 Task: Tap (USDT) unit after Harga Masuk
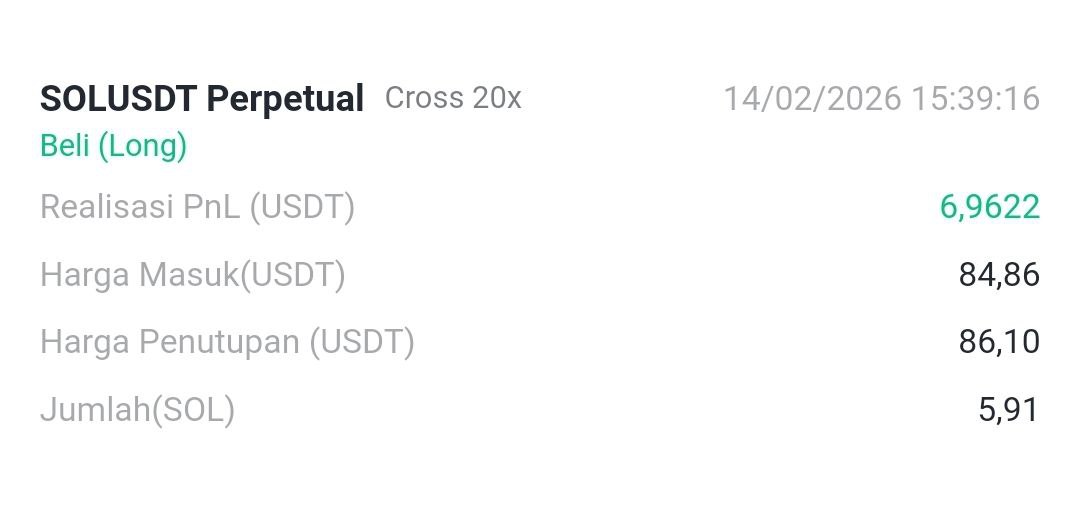coord(293,274)
